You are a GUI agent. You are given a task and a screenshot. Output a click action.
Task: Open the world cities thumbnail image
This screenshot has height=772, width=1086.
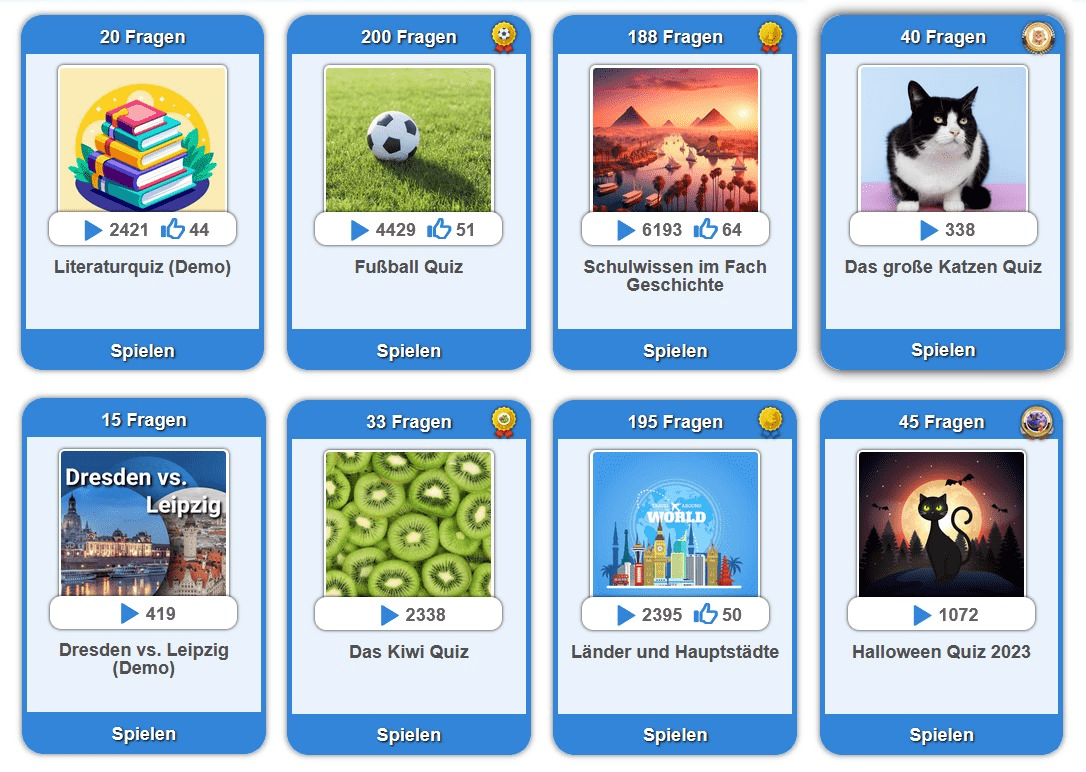675,524
